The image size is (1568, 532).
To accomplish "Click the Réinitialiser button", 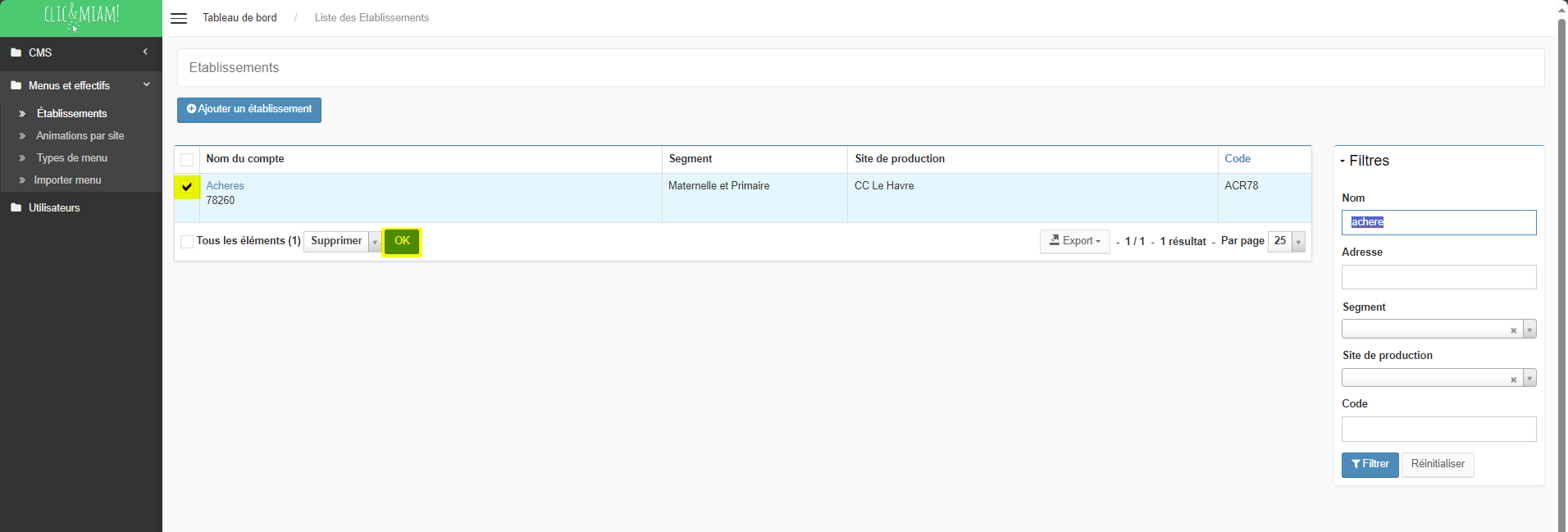I will (1438, 465).
